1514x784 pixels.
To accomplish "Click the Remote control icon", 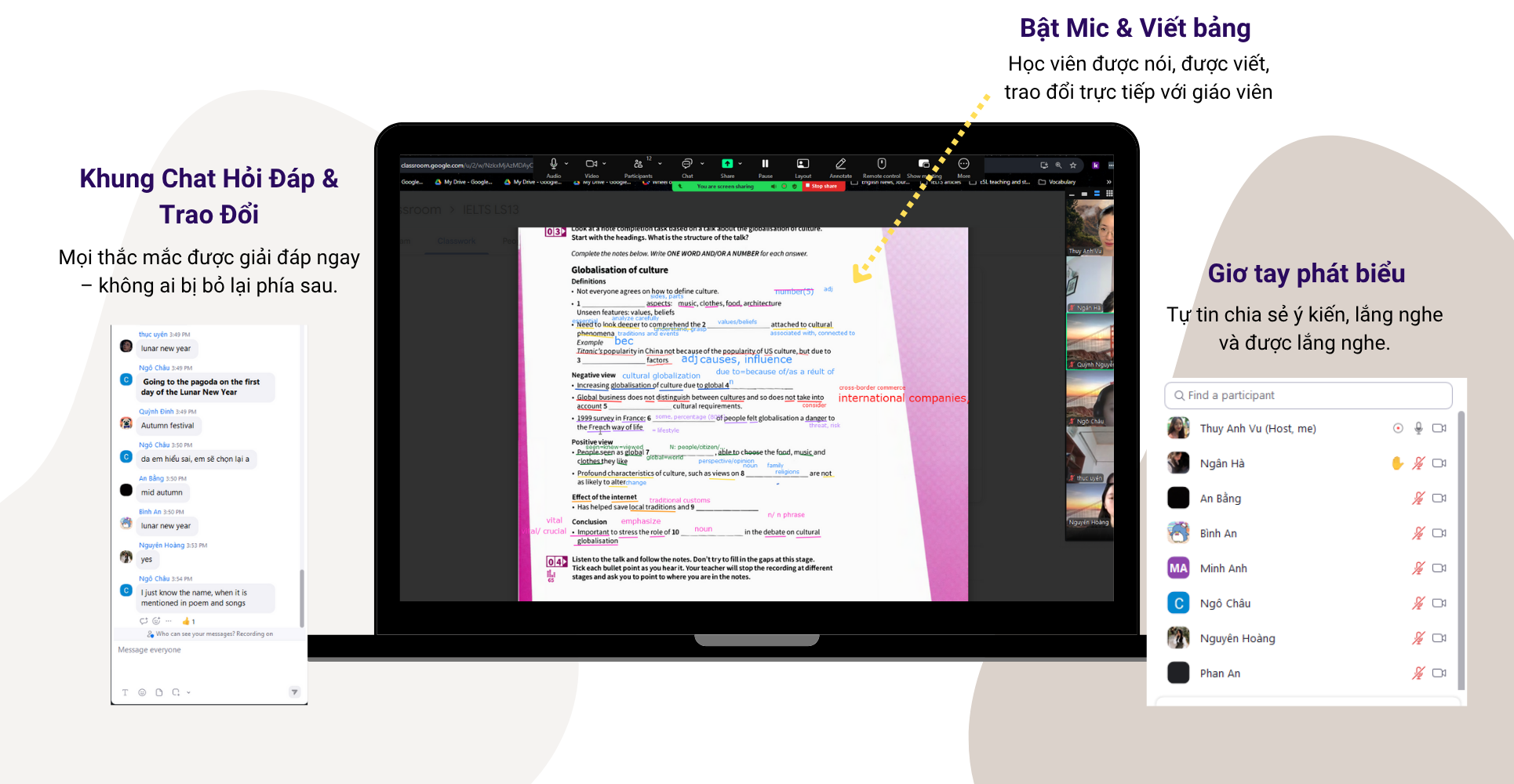I will 882,165.
